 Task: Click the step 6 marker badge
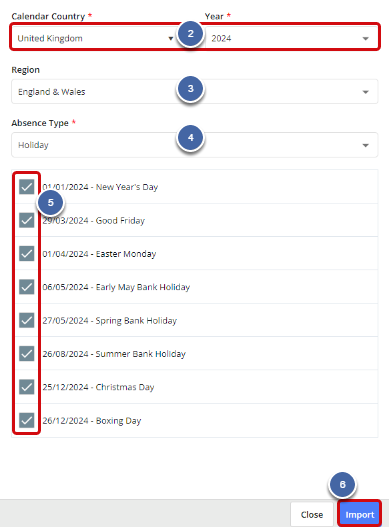pos(342,485)
